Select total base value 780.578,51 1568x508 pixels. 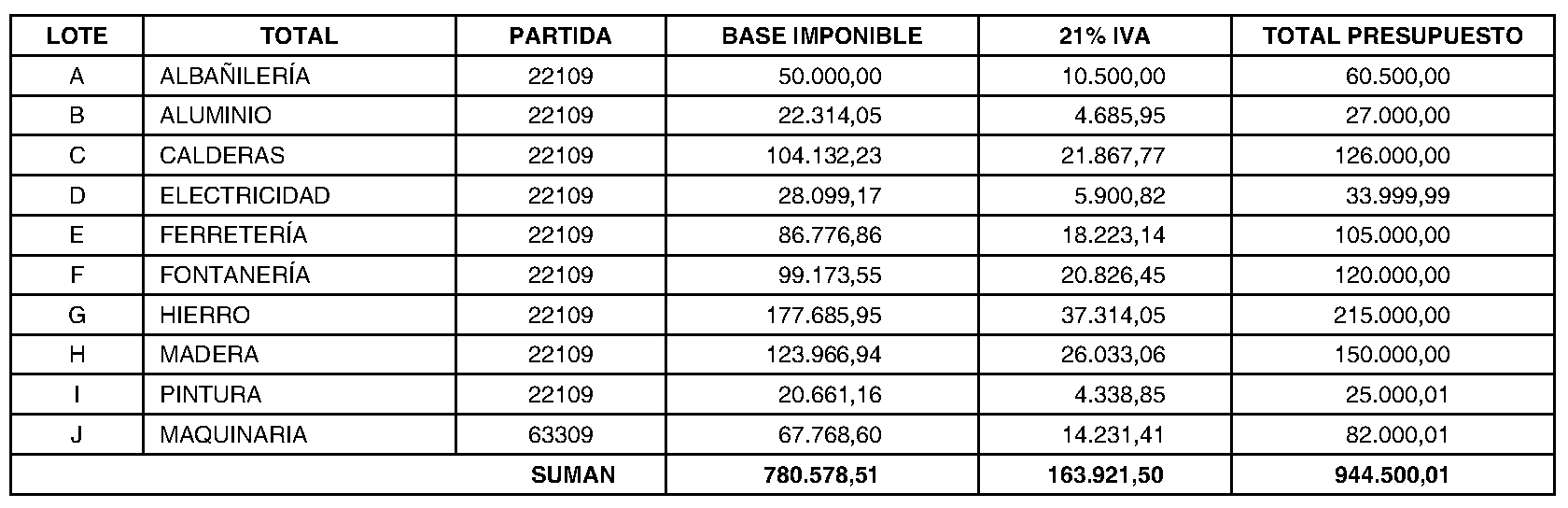click(x=821, y=474)
